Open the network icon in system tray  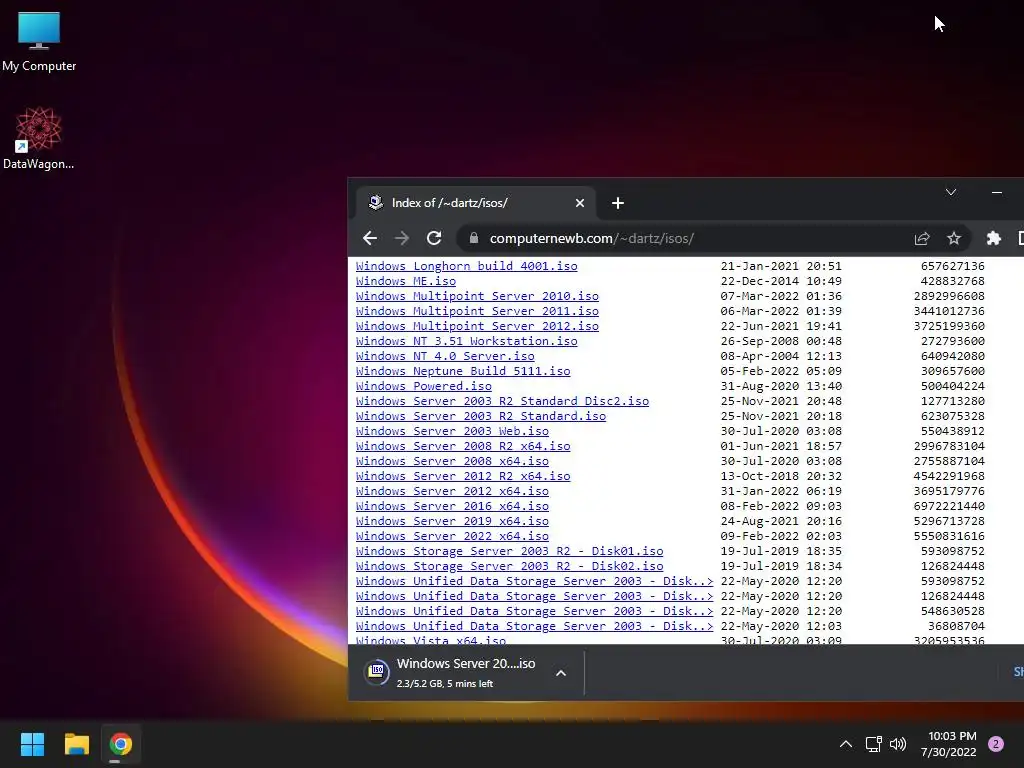[x=873, y=744]
